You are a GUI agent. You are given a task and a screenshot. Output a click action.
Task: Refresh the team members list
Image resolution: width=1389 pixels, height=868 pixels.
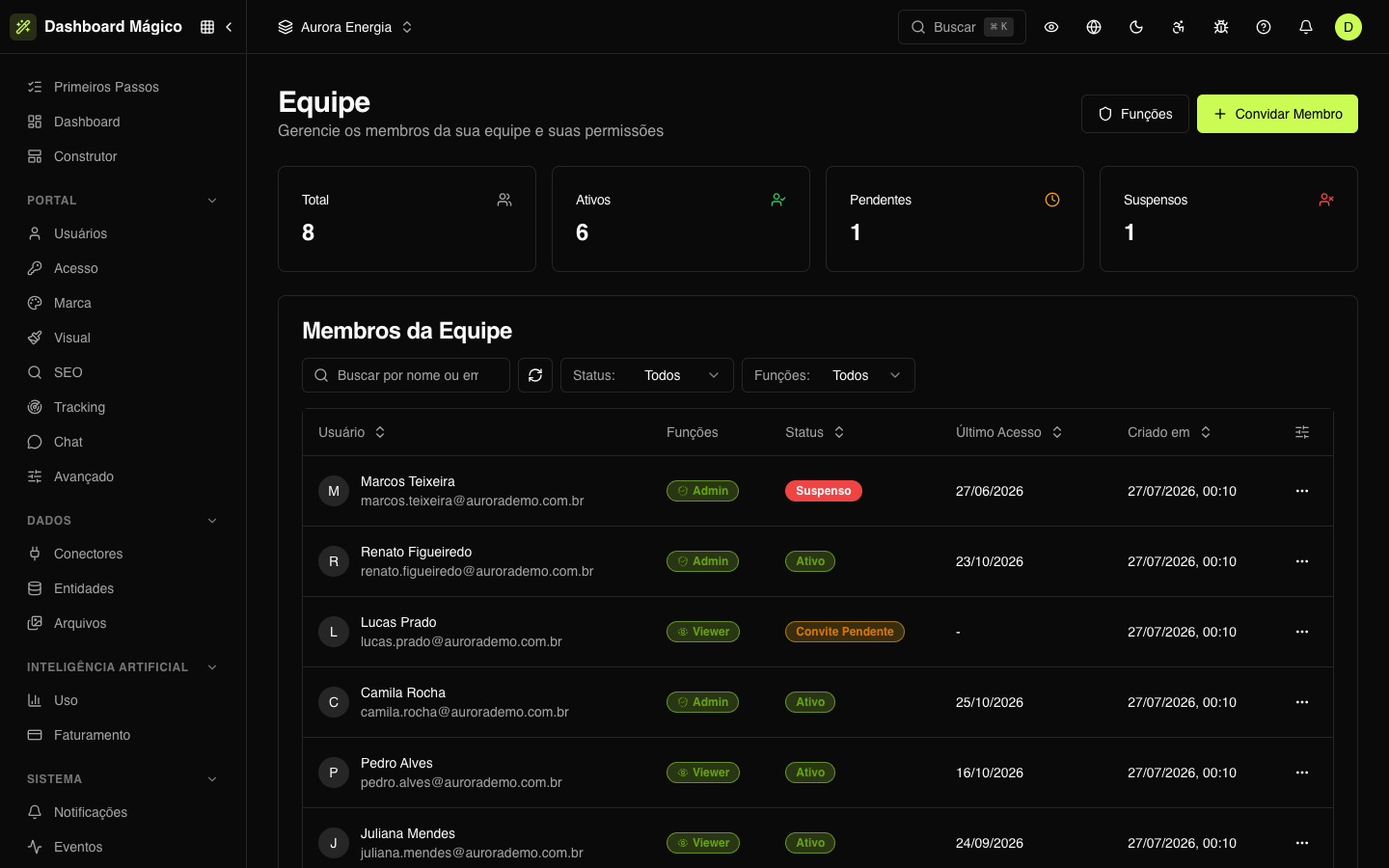(535, 375)
